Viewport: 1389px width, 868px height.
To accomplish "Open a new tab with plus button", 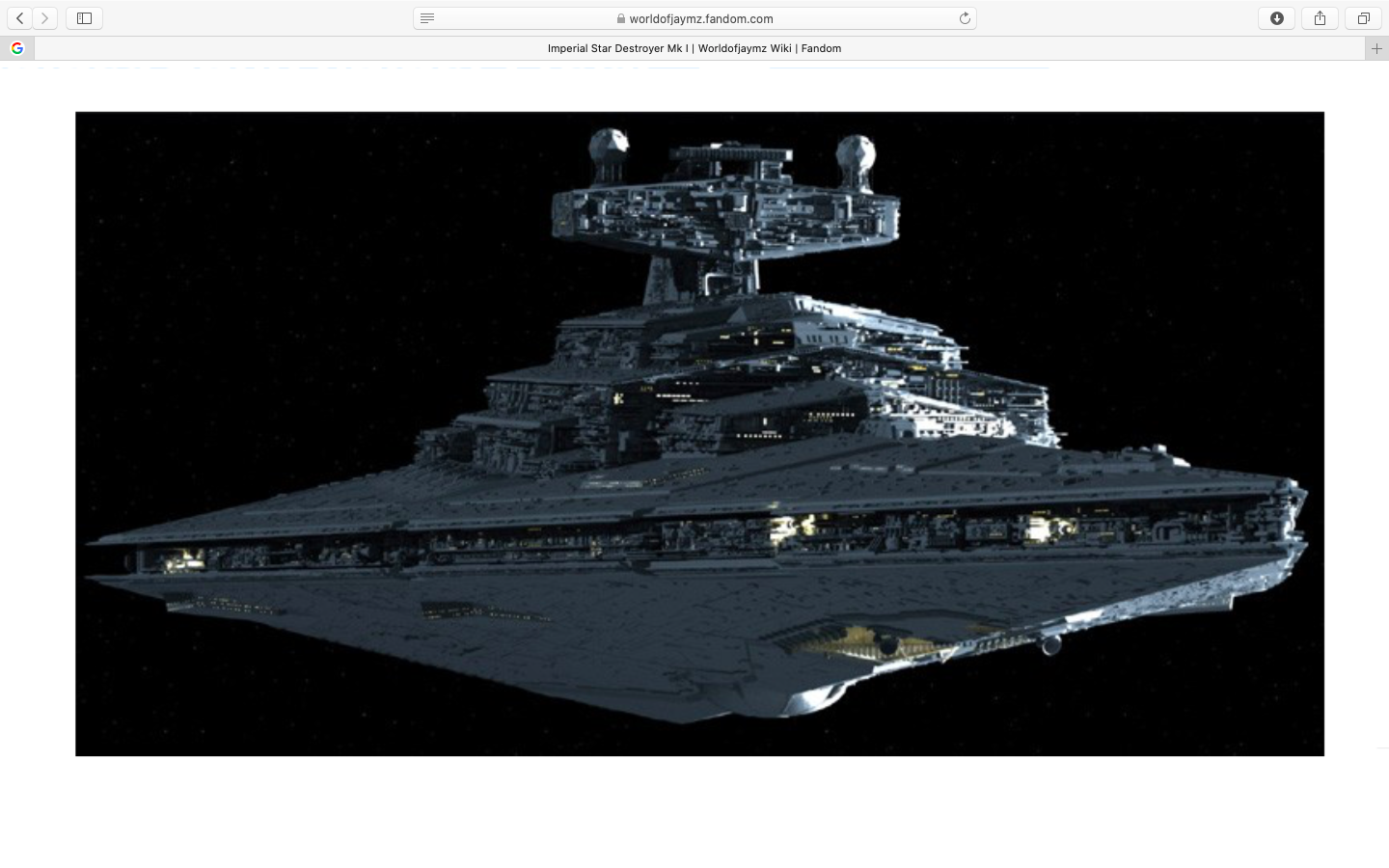I will coord(1376,48).
